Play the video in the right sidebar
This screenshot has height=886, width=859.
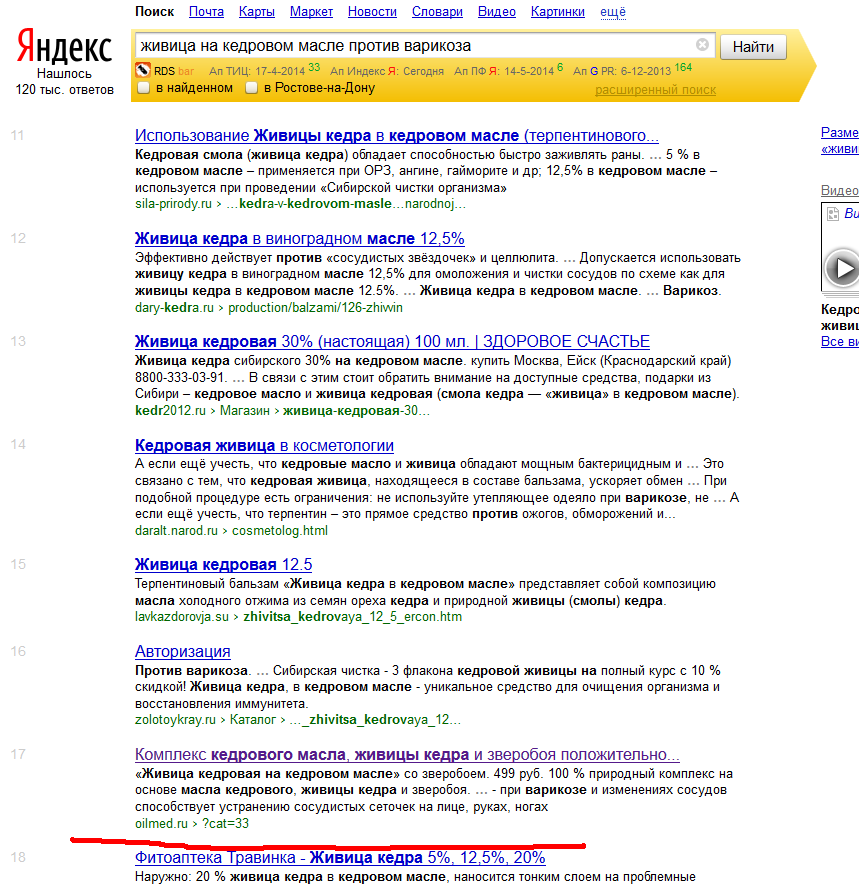[843, 268]
